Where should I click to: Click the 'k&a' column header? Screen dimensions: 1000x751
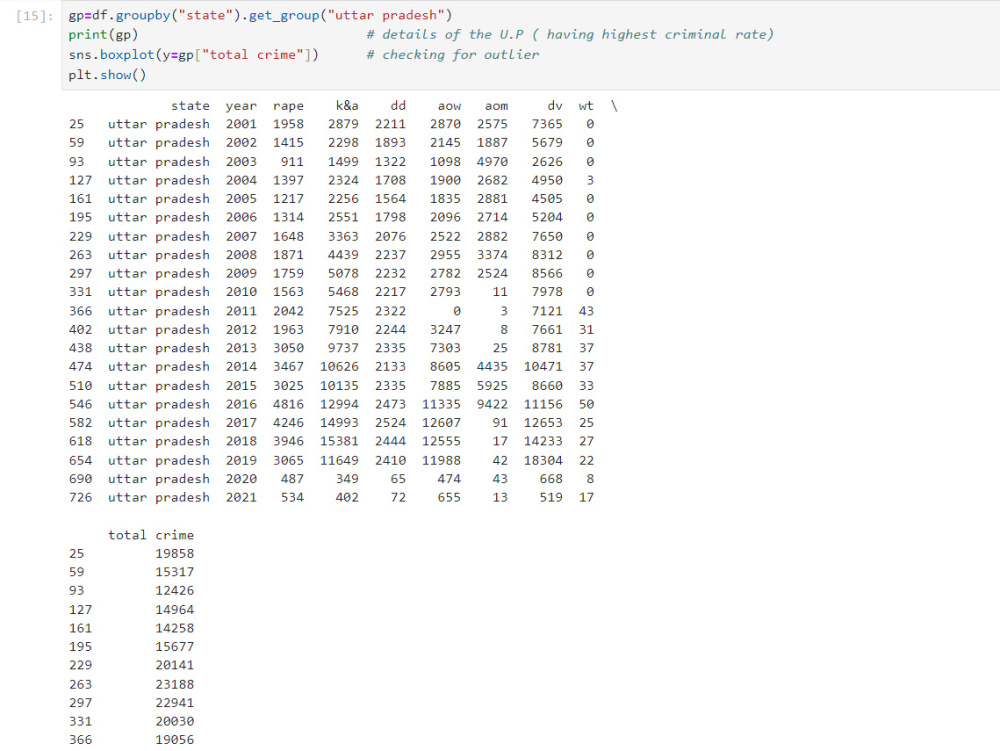pos(347,106)
